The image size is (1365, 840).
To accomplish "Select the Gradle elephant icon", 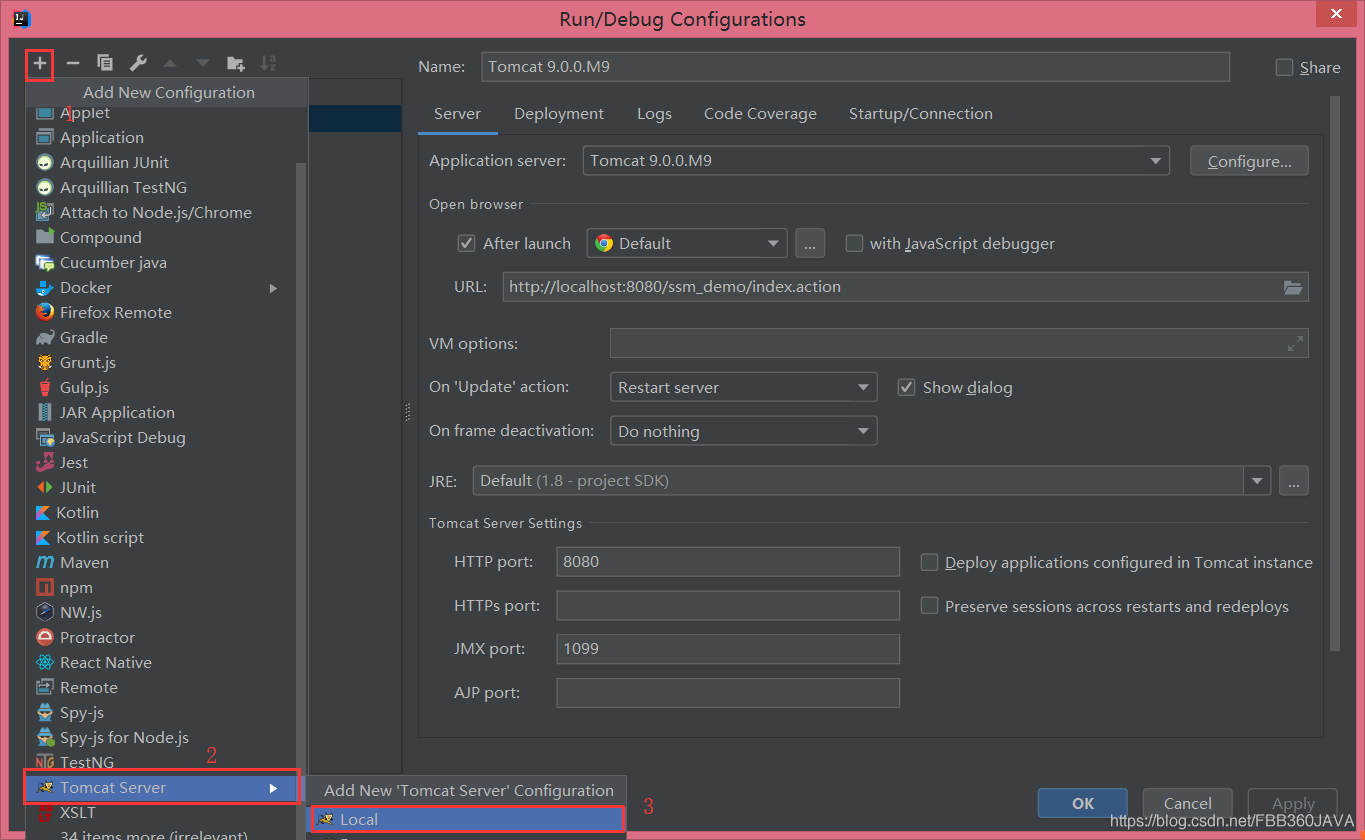I will [44, 337].
